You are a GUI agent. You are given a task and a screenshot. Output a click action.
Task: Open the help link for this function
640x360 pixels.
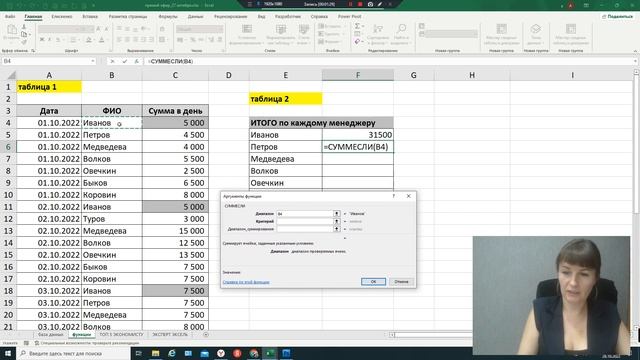[x=246, y=282]
